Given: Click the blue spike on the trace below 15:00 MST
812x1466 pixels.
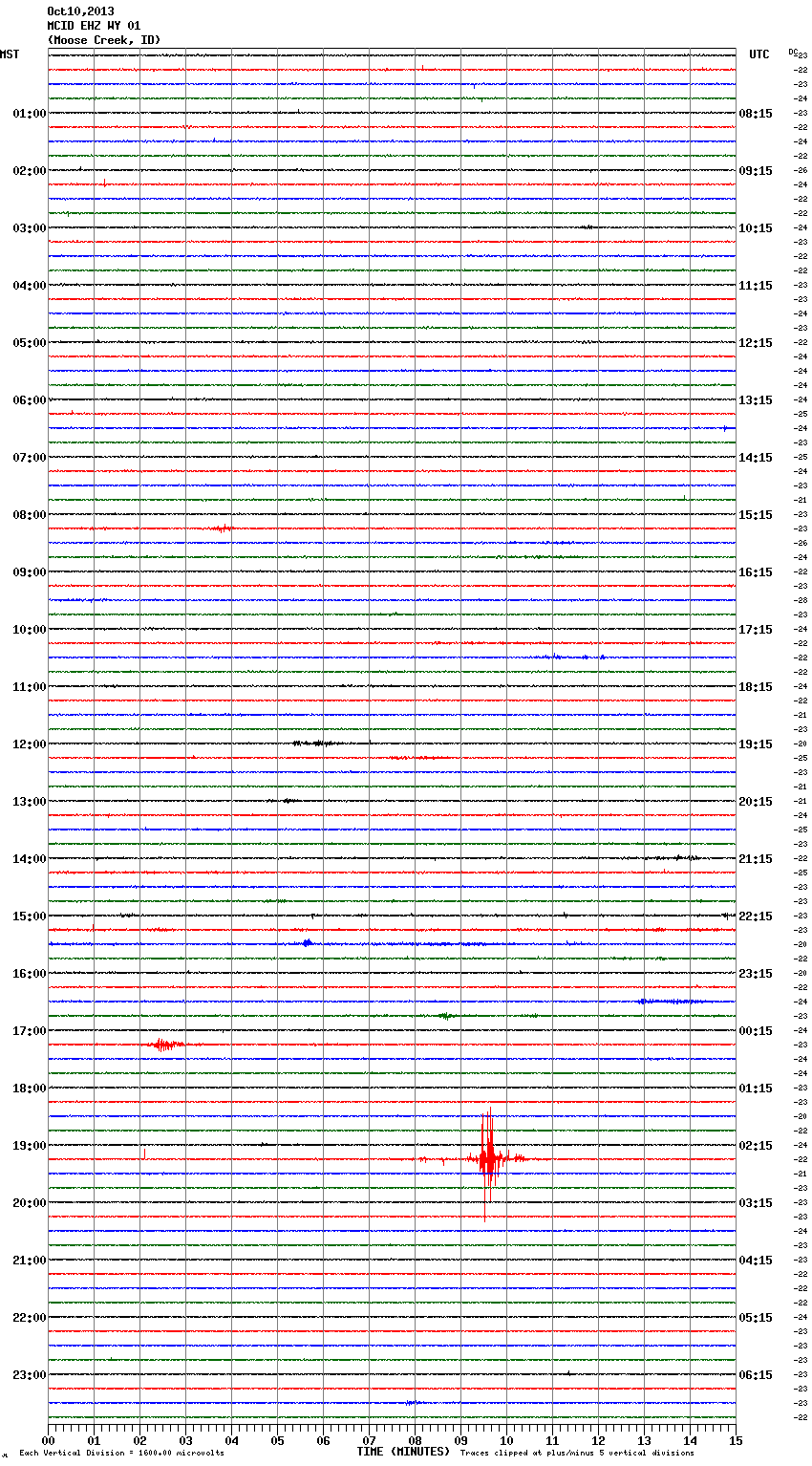Looking at the screenshot, I should (x=307, y=943).
